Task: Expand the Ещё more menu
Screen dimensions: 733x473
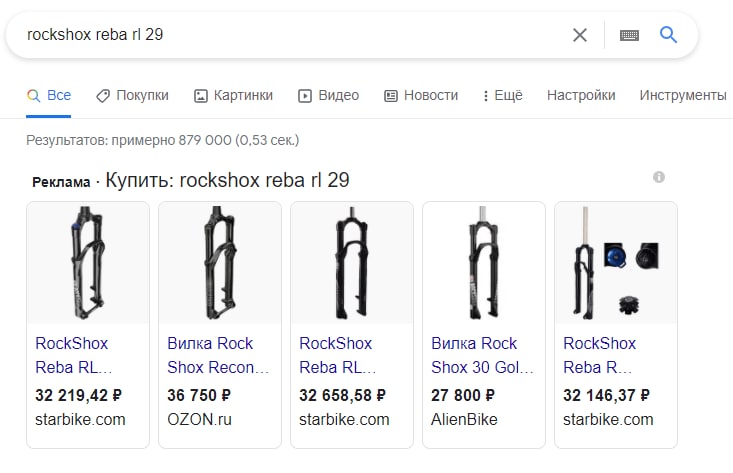Action: point(503,95)
